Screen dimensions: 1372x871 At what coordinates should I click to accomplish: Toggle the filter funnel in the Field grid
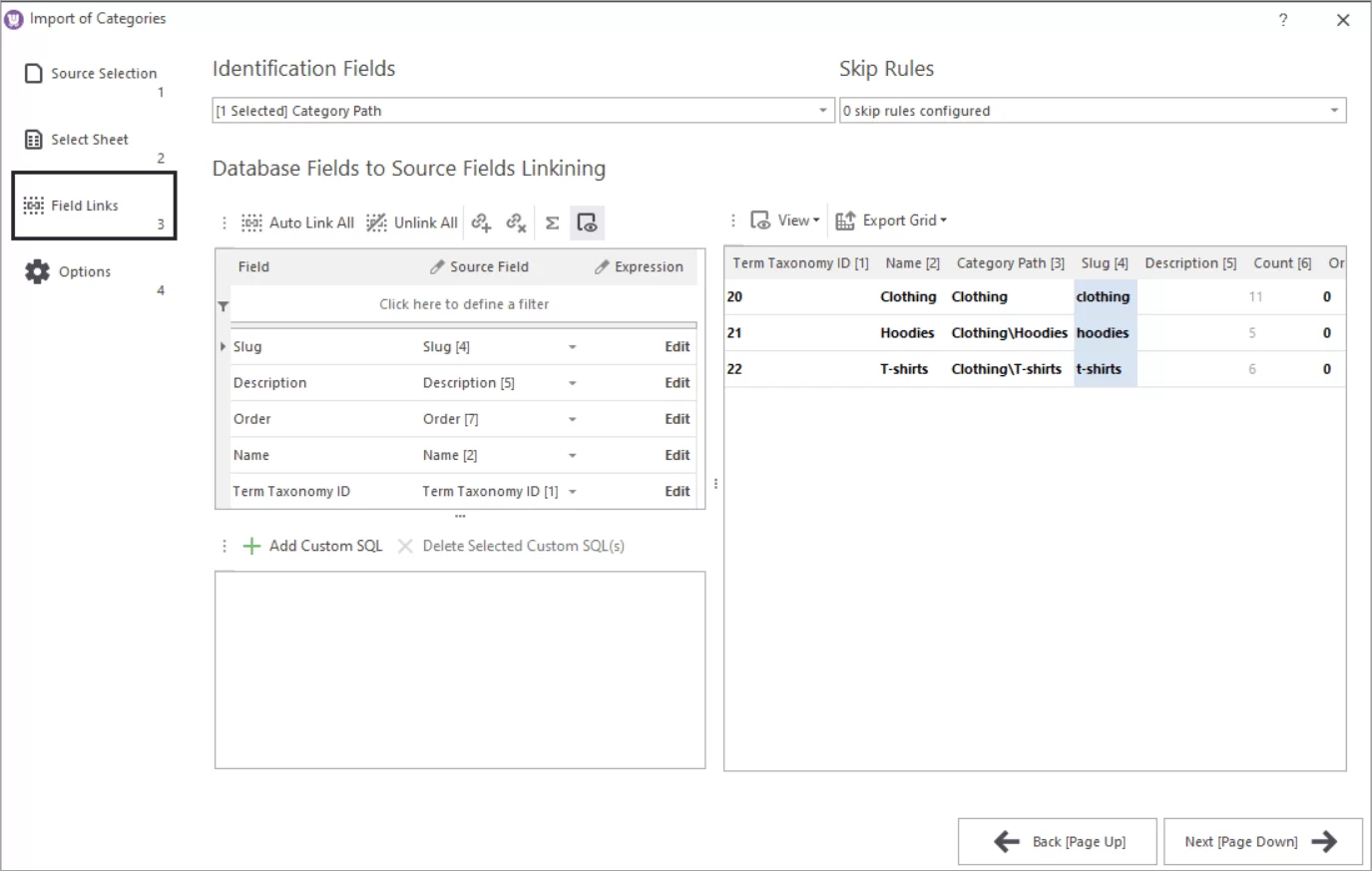pos(225,304)
